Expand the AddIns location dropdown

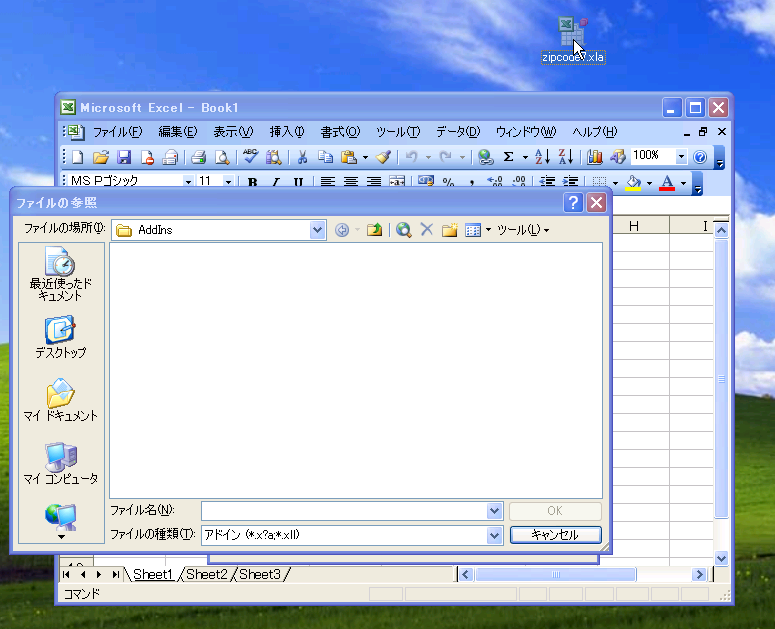(317, 230)
